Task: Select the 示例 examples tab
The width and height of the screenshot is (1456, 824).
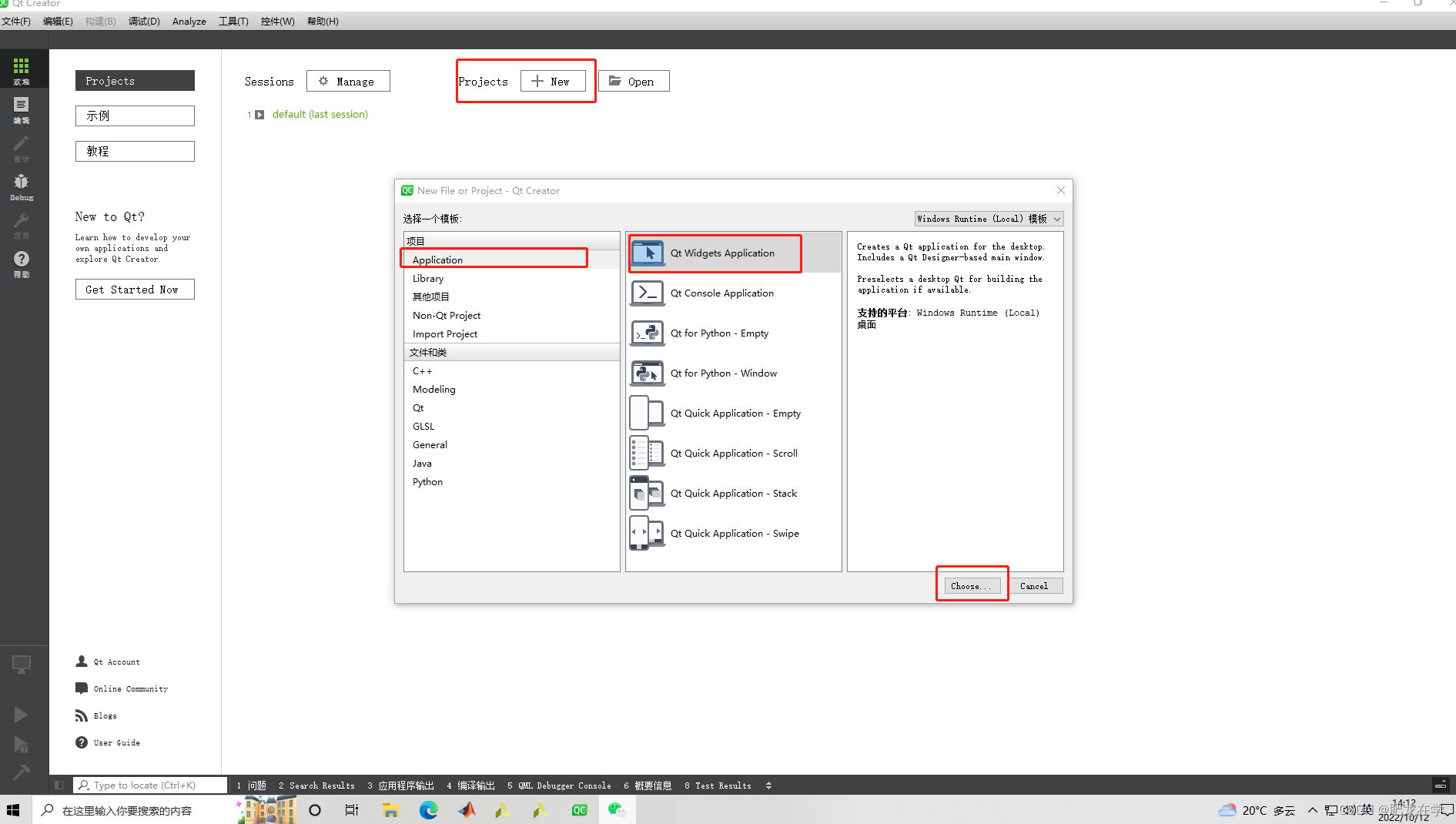Action: click(135, 116)
